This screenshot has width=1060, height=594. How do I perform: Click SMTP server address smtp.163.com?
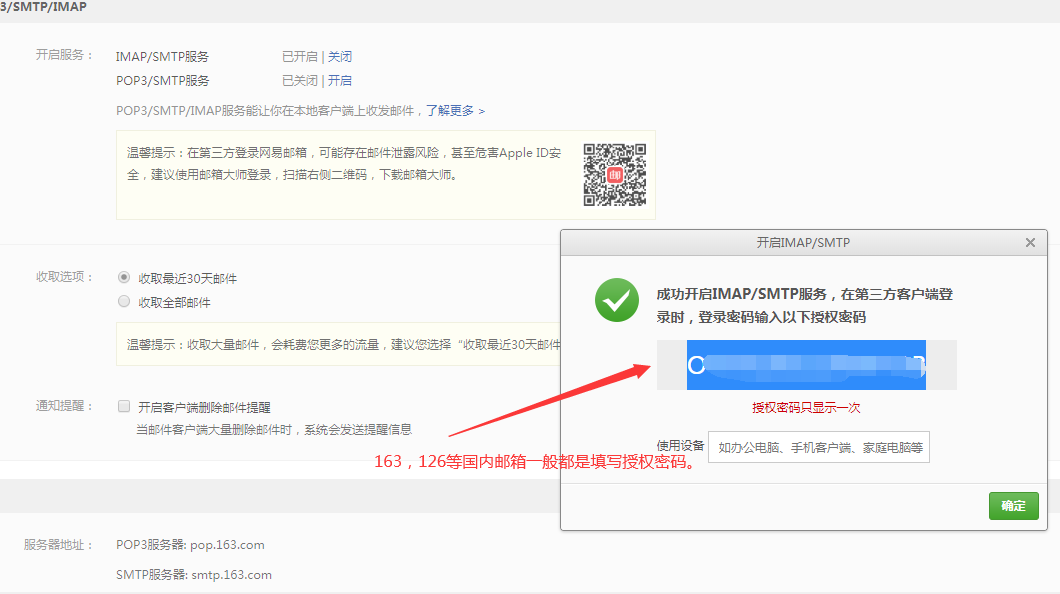pos(230,575)
